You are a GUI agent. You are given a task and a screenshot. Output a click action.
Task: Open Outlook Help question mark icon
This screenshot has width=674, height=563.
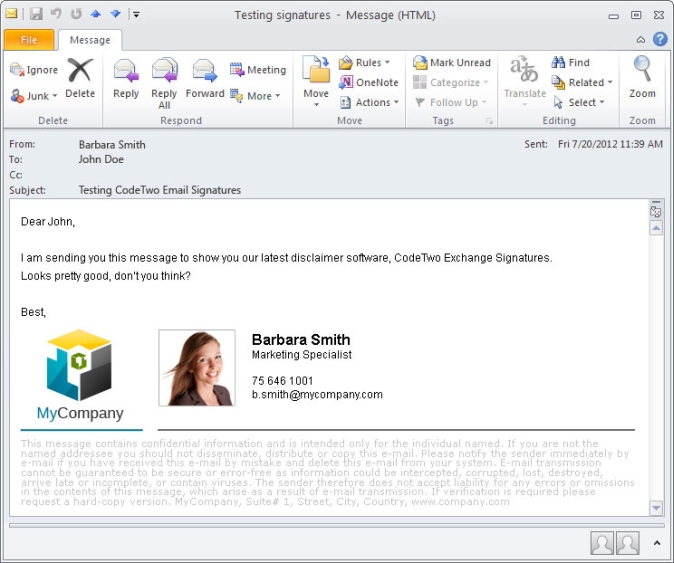point(660,39)
